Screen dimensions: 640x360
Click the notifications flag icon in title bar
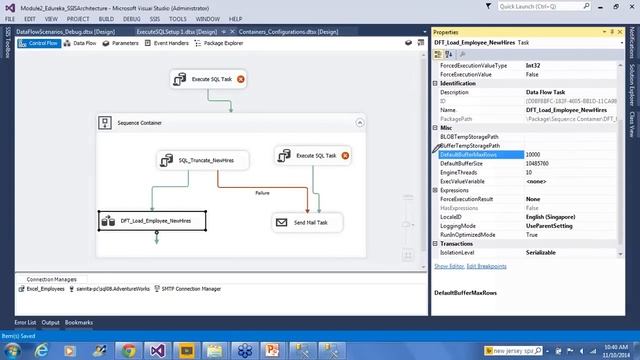pos(488,6)
